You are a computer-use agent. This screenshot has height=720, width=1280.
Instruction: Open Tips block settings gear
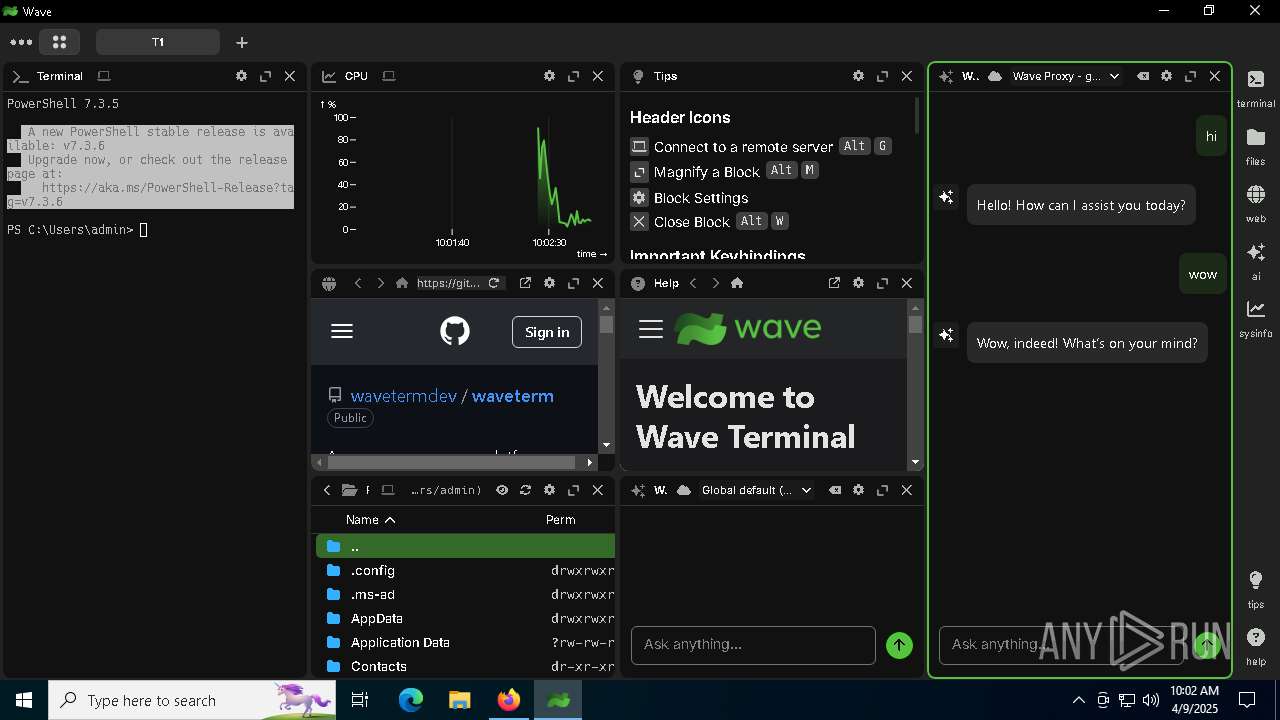858,76
